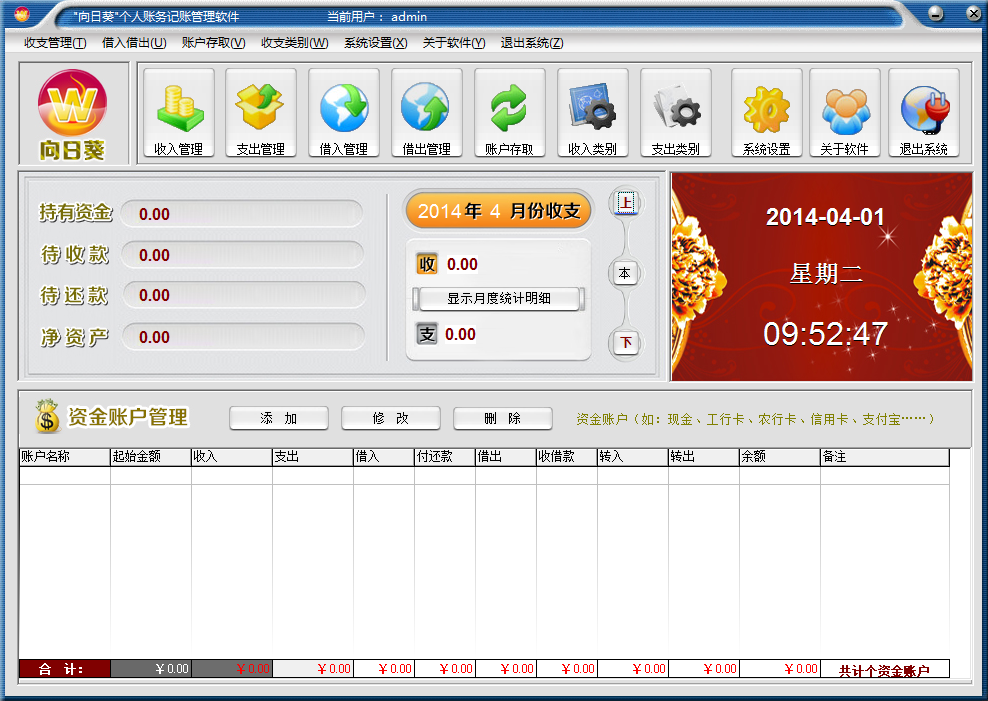Open 系统设置 system settings toolbar icon
This screenshot has height=701, width=988.
tap(765, 112)
